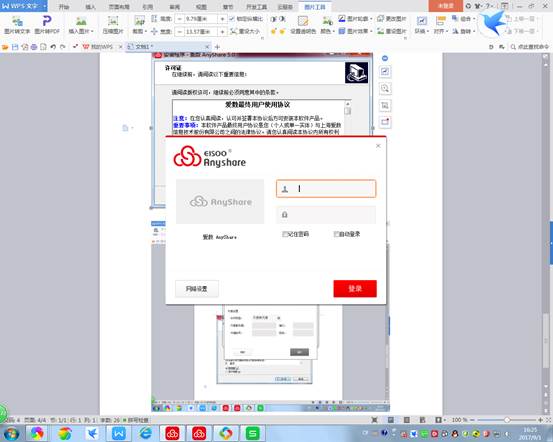Expand the 插入图片 dropdown
The width and height of the screenshot is (553, 442).
pyautogui.click(x=92, y=32)
